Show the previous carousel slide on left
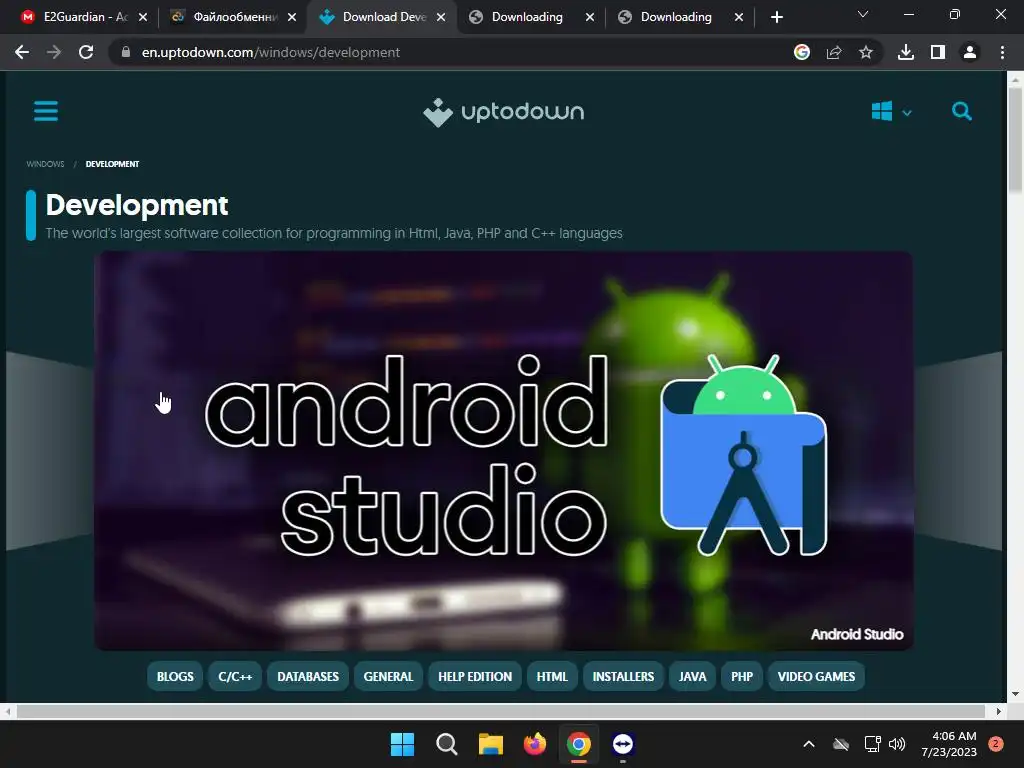The width and height of the screenshot is (1024, 768). [50, 451]
